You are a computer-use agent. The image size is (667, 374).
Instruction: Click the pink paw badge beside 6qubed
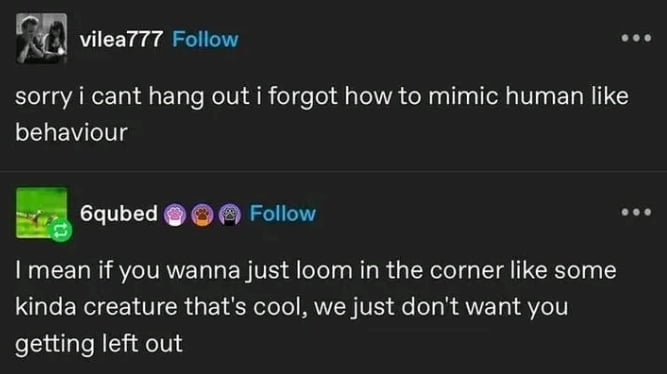(175, 214)
